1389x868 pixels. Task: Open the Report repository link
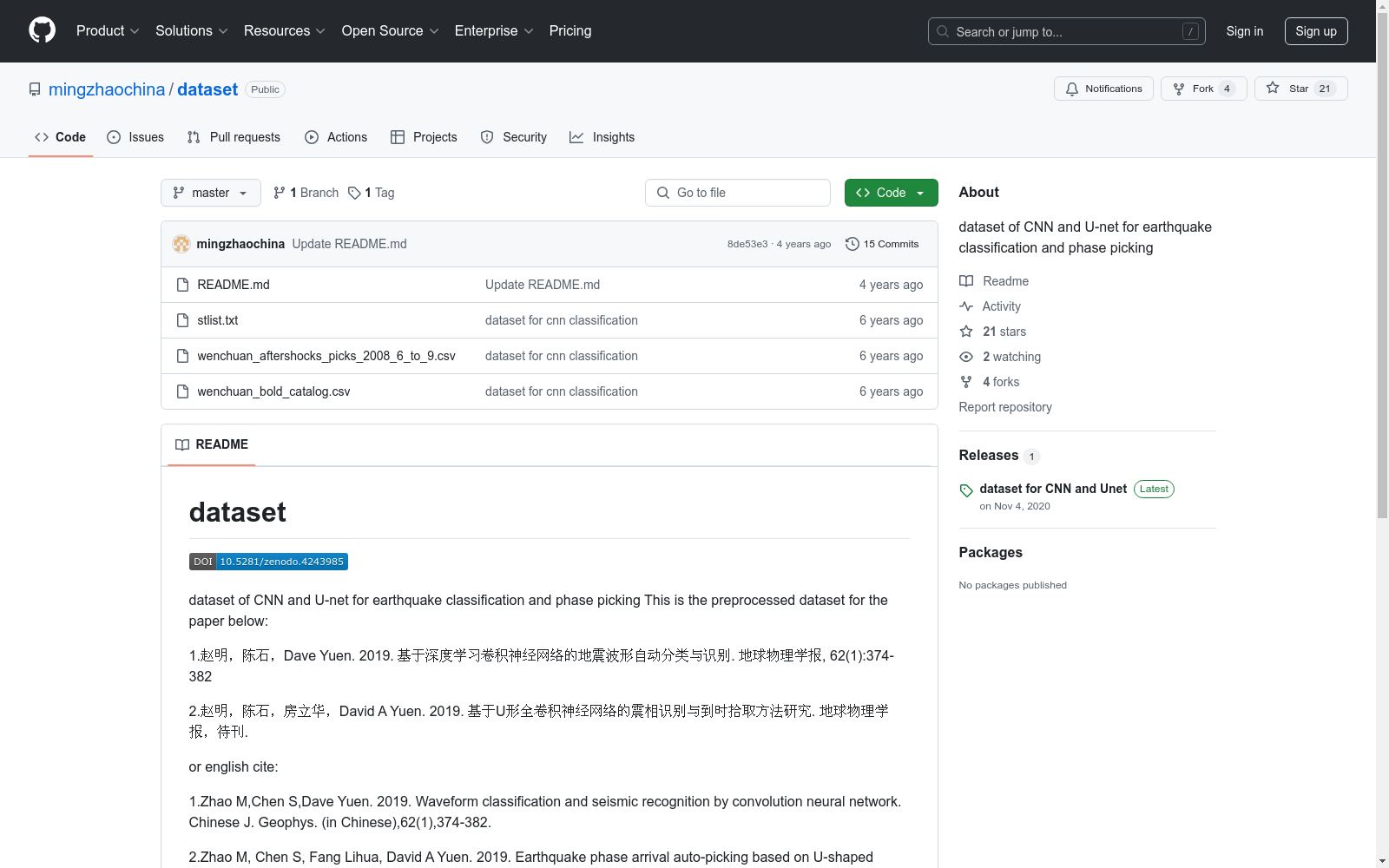click(1005, 407)
